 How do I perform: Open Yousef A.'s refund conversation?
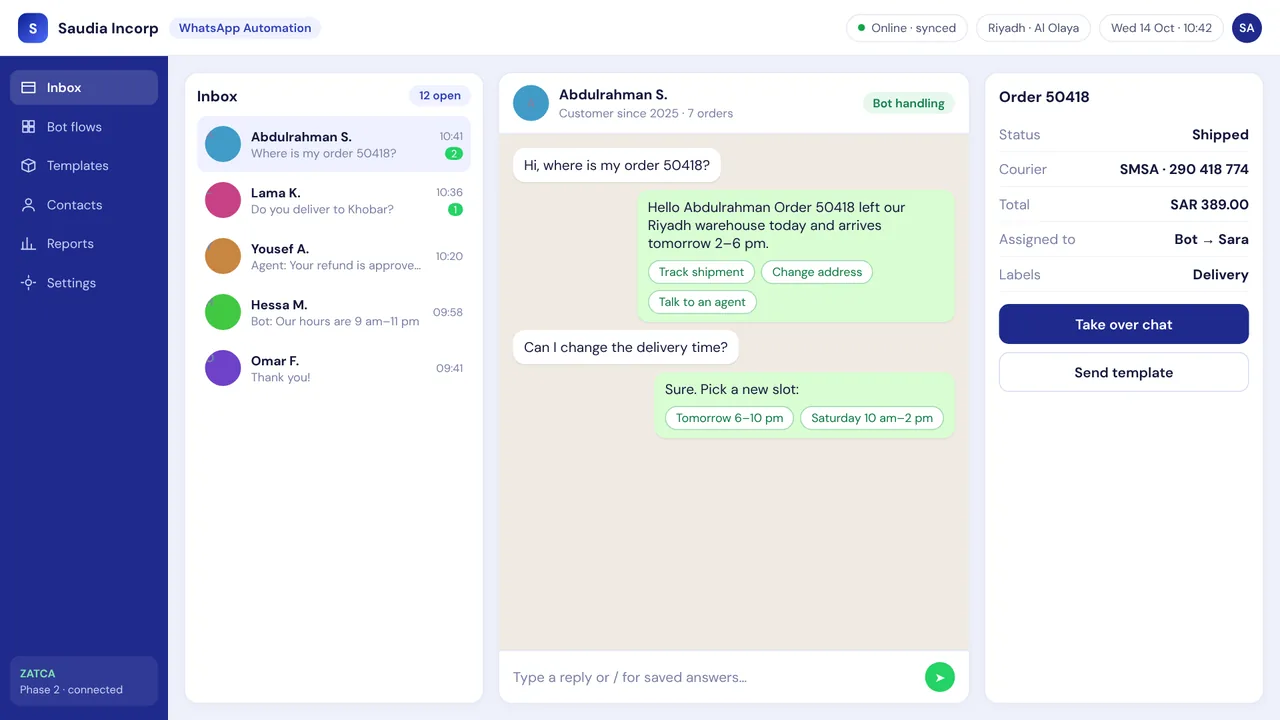[334, 256]
